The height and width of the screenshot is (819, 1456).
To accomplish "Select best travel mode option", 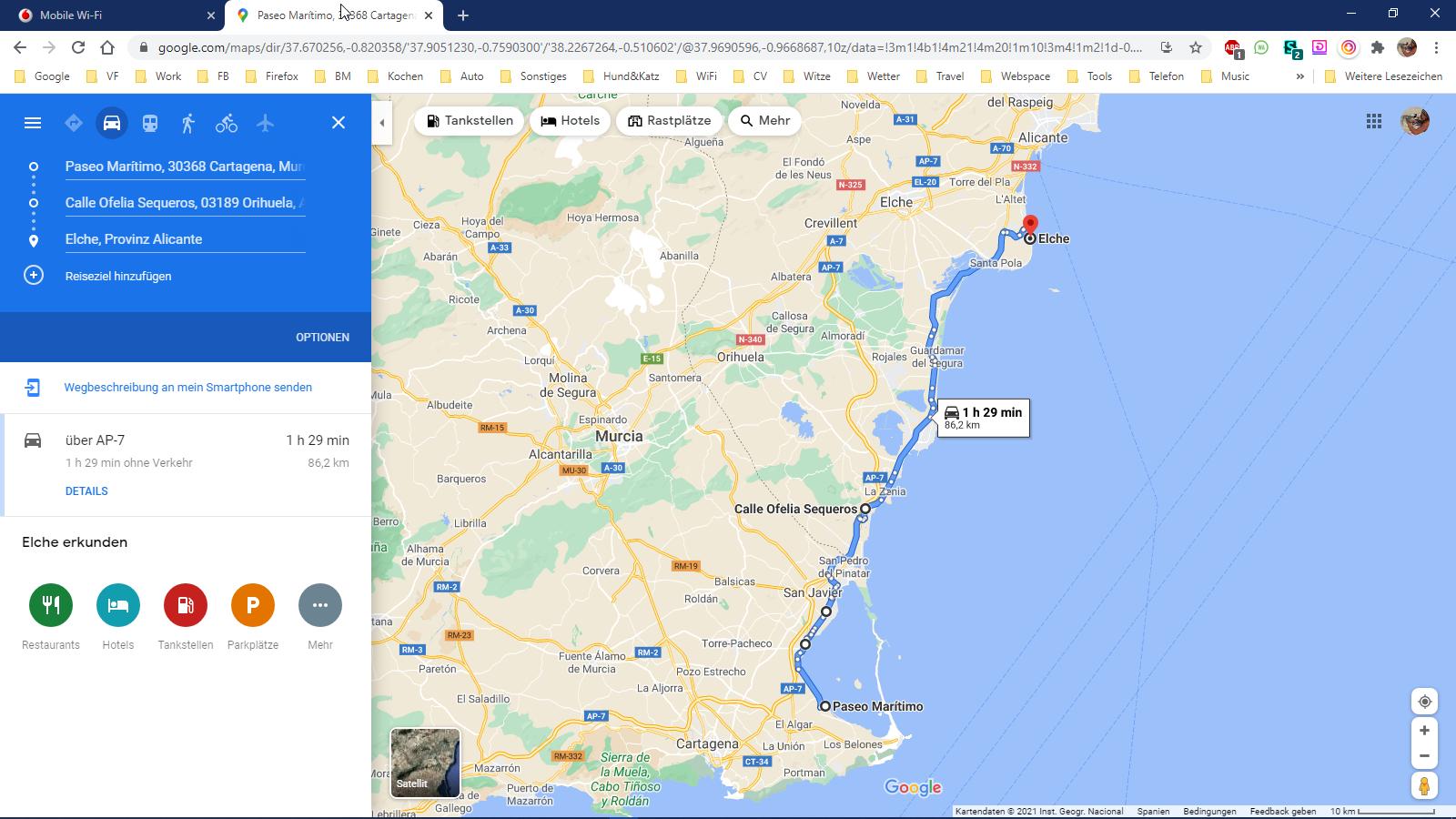I will pos(74,123).
